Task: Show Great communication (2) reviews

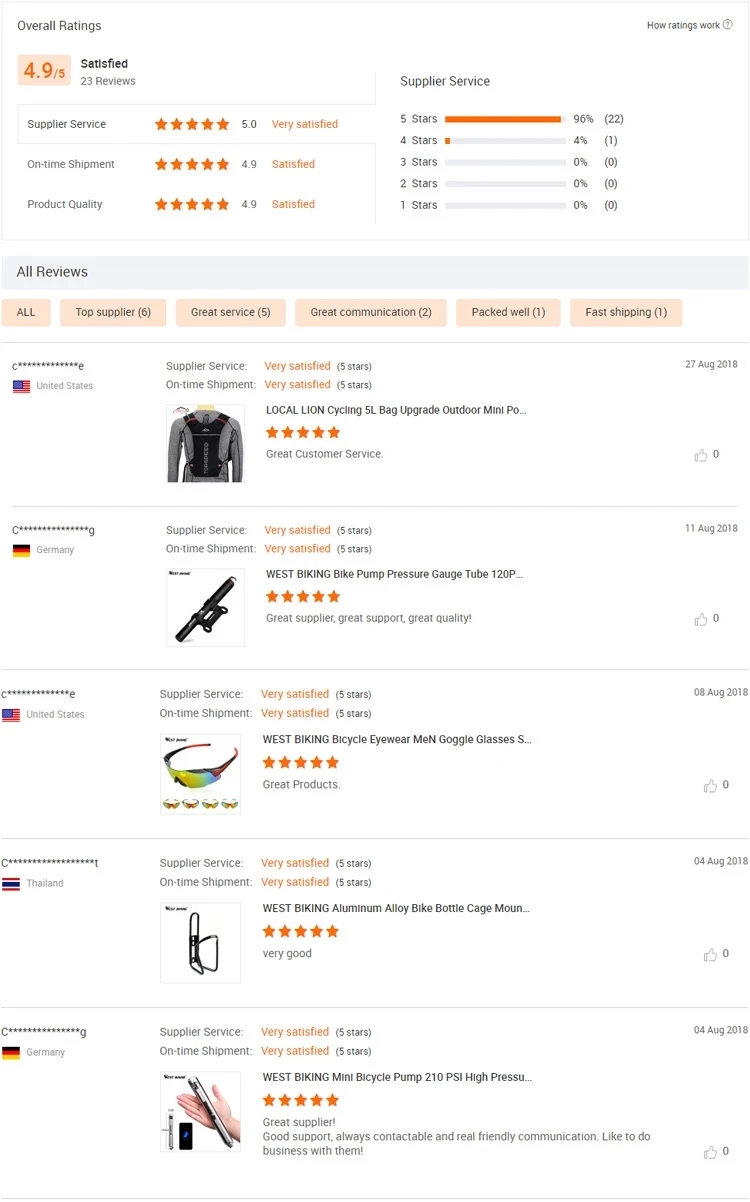Action: (x=371, y=312)
